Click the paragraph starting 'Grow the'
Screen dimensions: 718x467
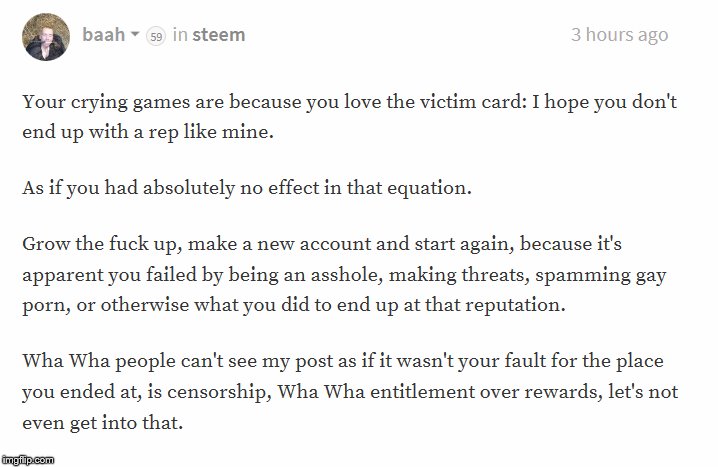click(x=344, y=274)
